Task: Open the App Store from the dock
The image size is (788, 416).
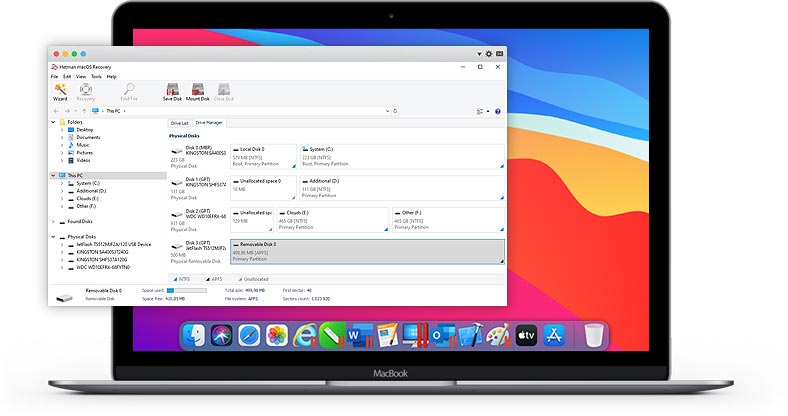Action: tap(554, 336)
